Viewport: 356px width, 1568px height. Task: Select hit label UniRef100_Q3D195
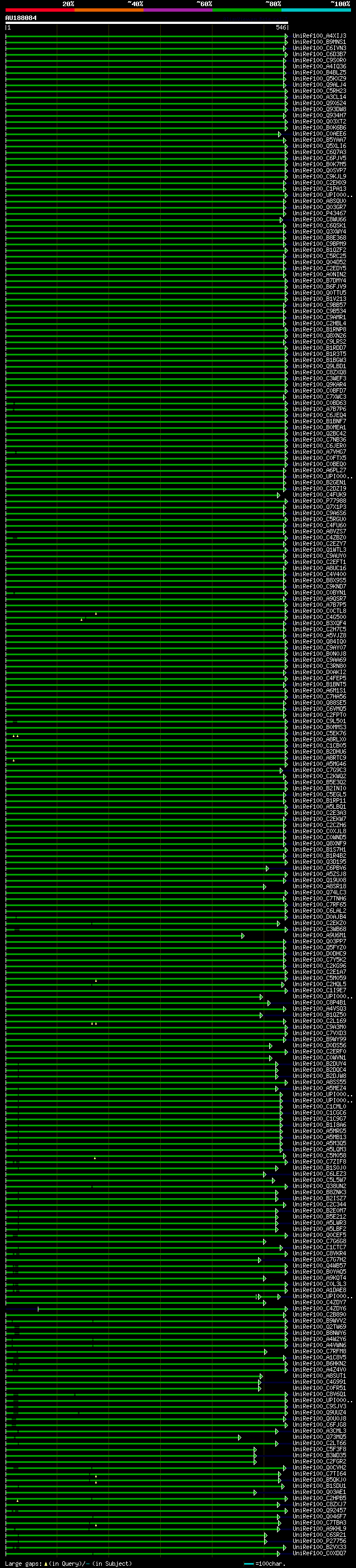[319, 862]
